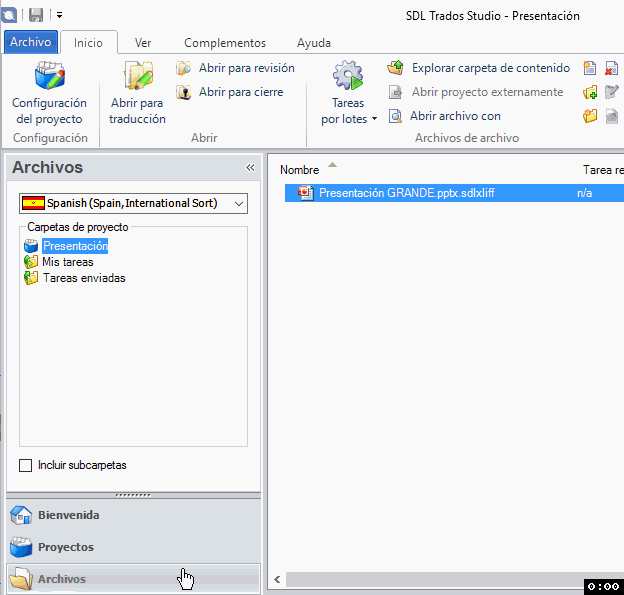
Task: Click the Abrir proyecto externamente icon
Action: click(395, 92)
